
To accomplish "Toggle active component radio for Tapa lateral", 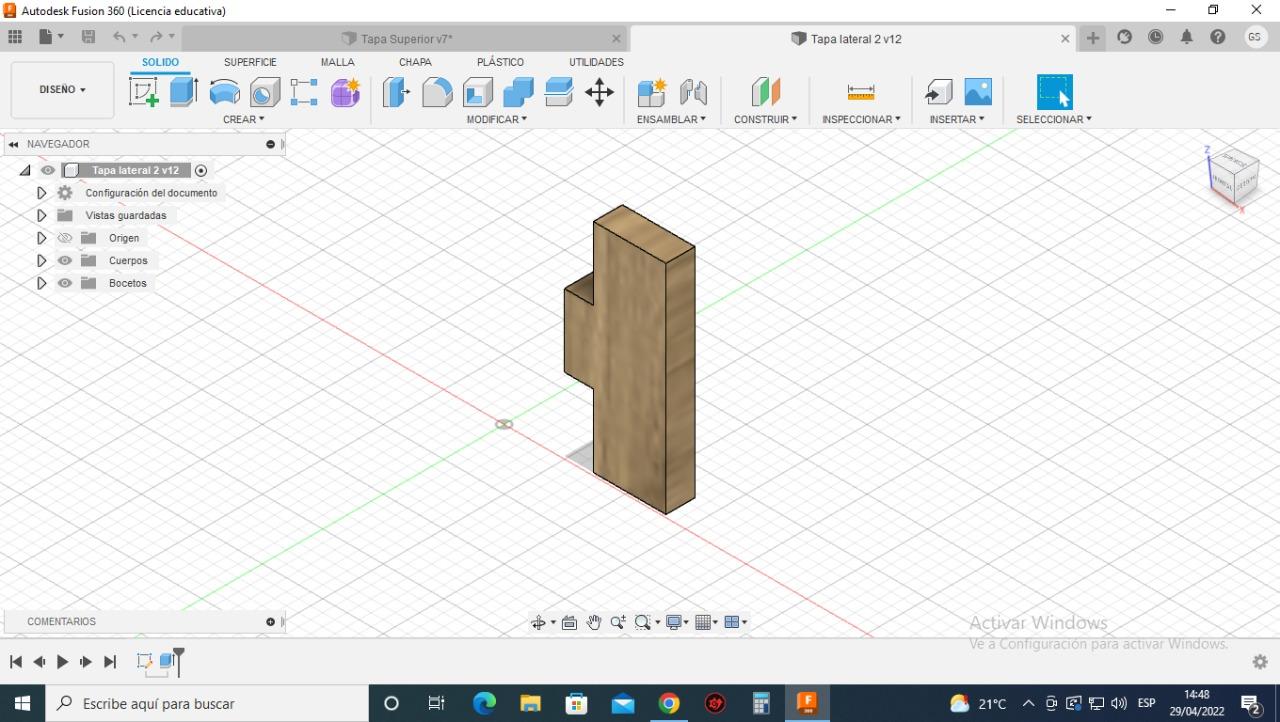I will point(201,170).
